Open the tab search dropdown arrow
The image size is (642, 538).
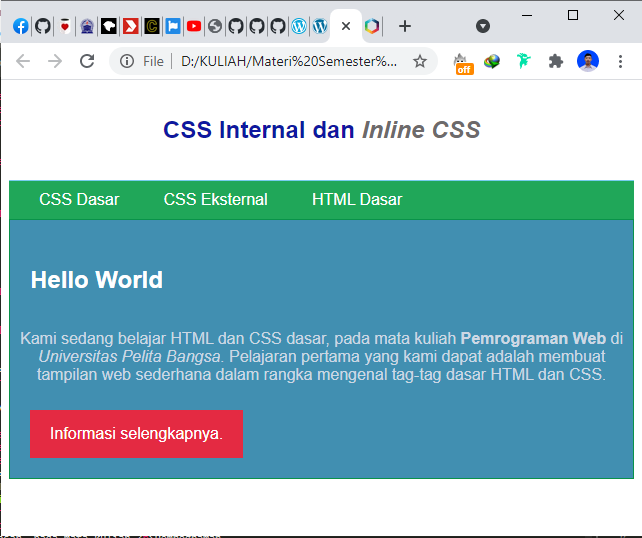483,26
